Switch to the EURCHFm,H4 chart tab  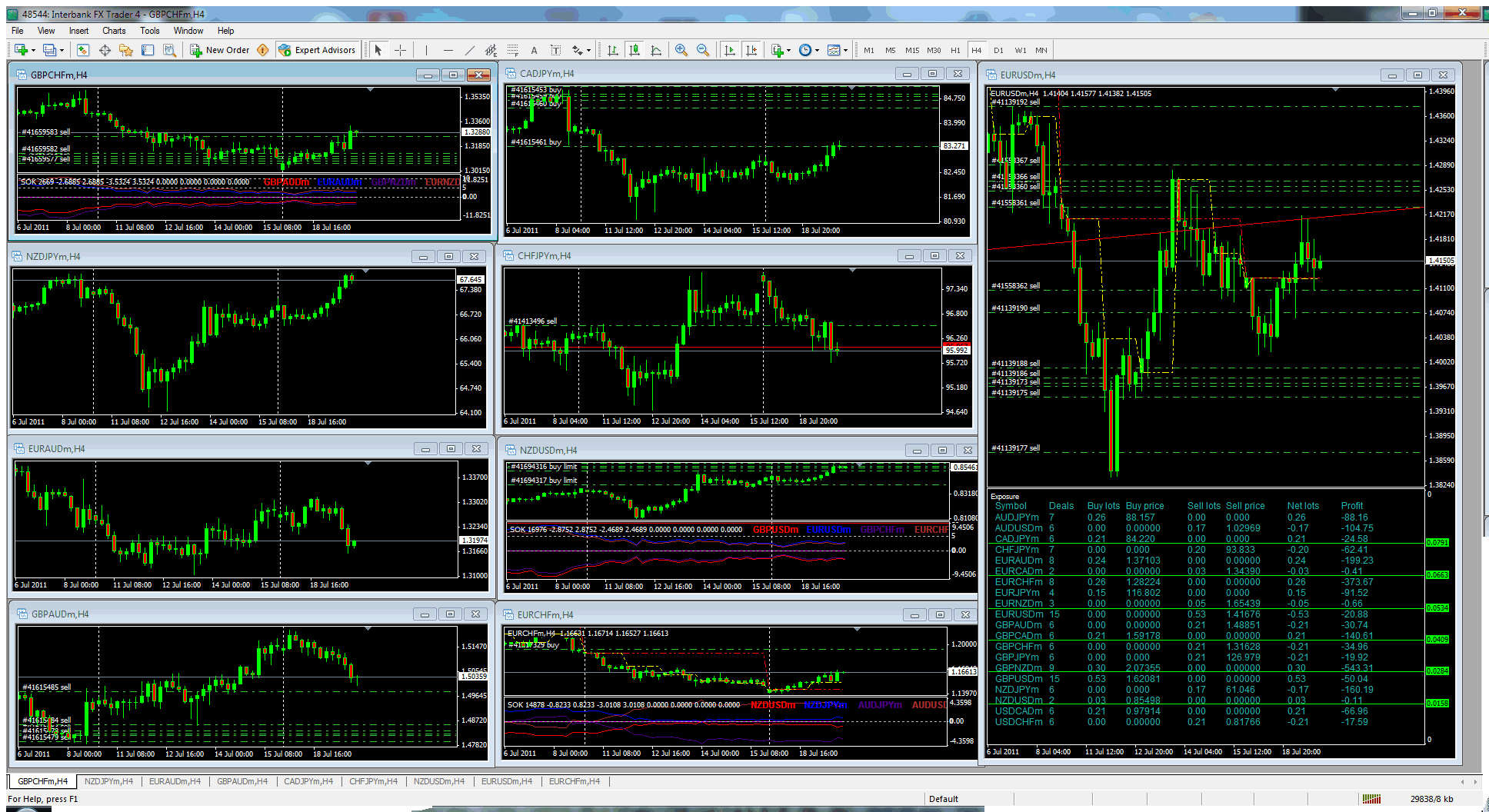[x=574, y=781]
